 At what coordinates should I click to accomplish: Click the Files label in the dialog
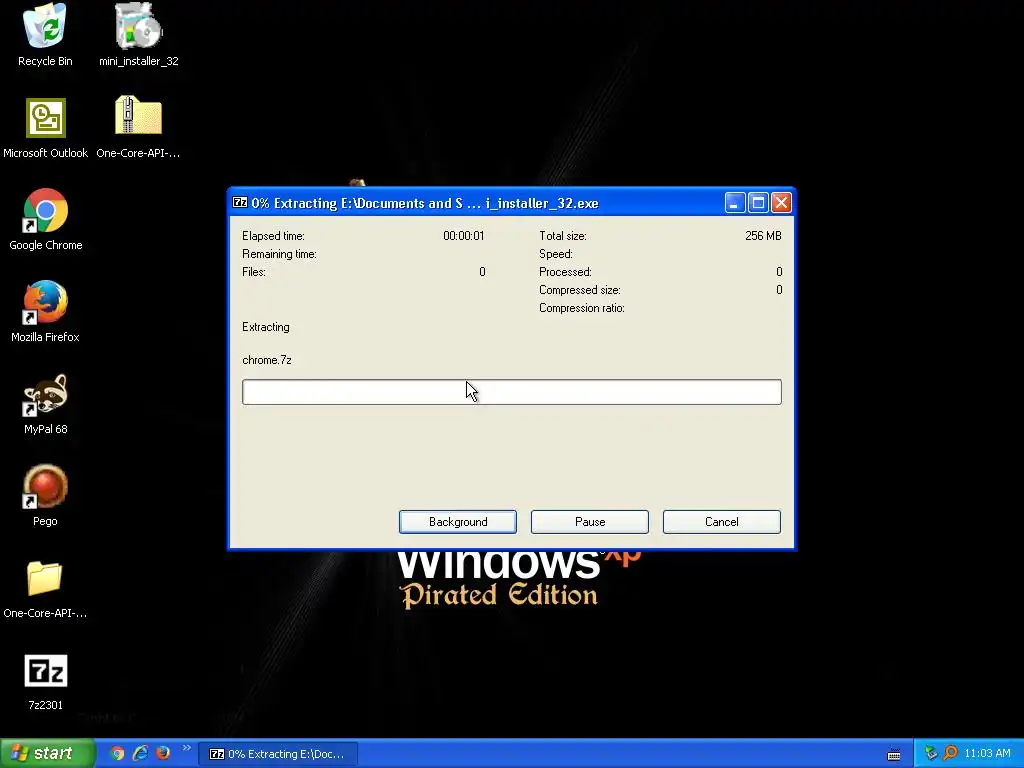[x=253, y=272]
